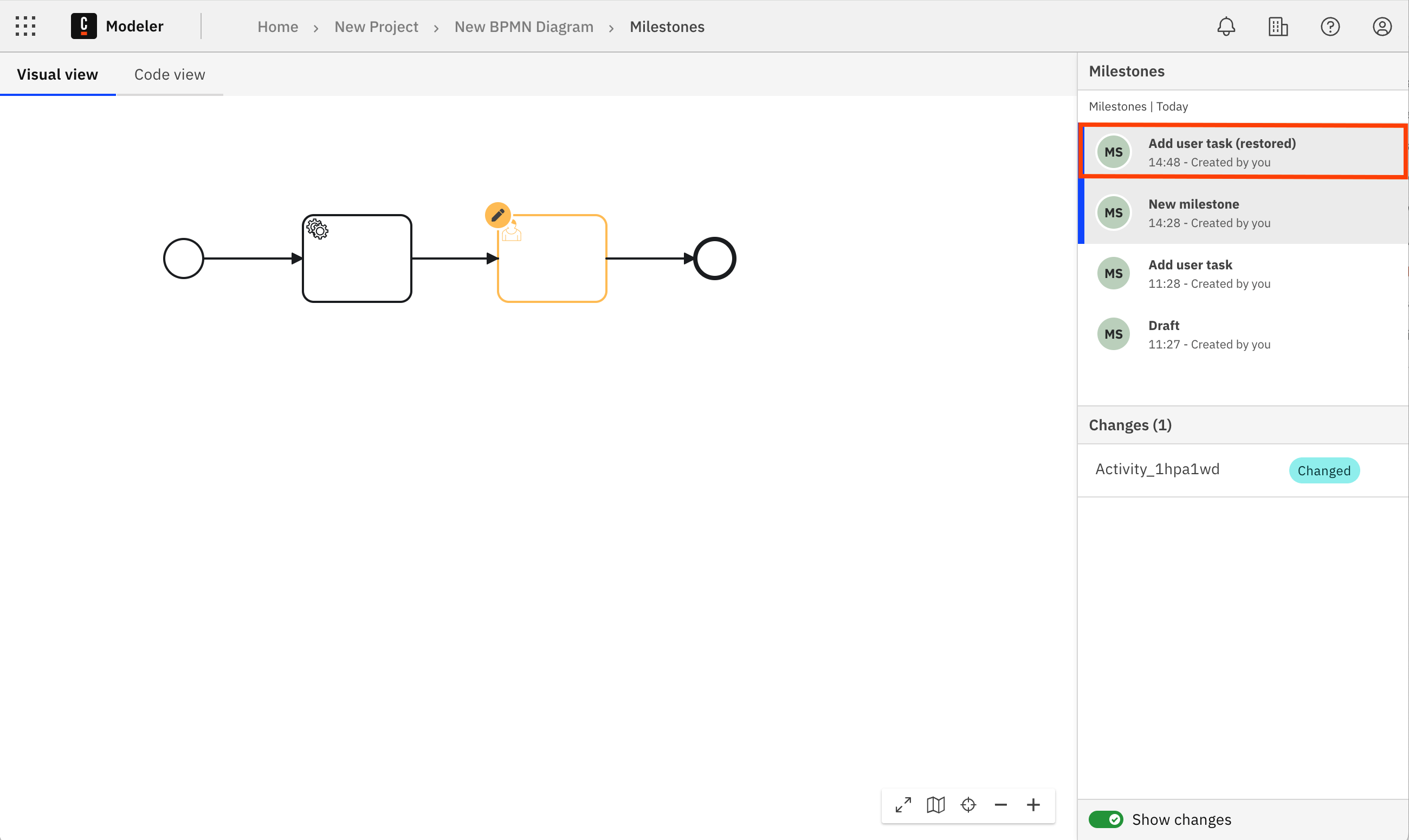Click the Activity_1hpa1wd change entry
Image resolution: width=1409 pixels, height=840 pixels.
click(x=1157, y=469)
